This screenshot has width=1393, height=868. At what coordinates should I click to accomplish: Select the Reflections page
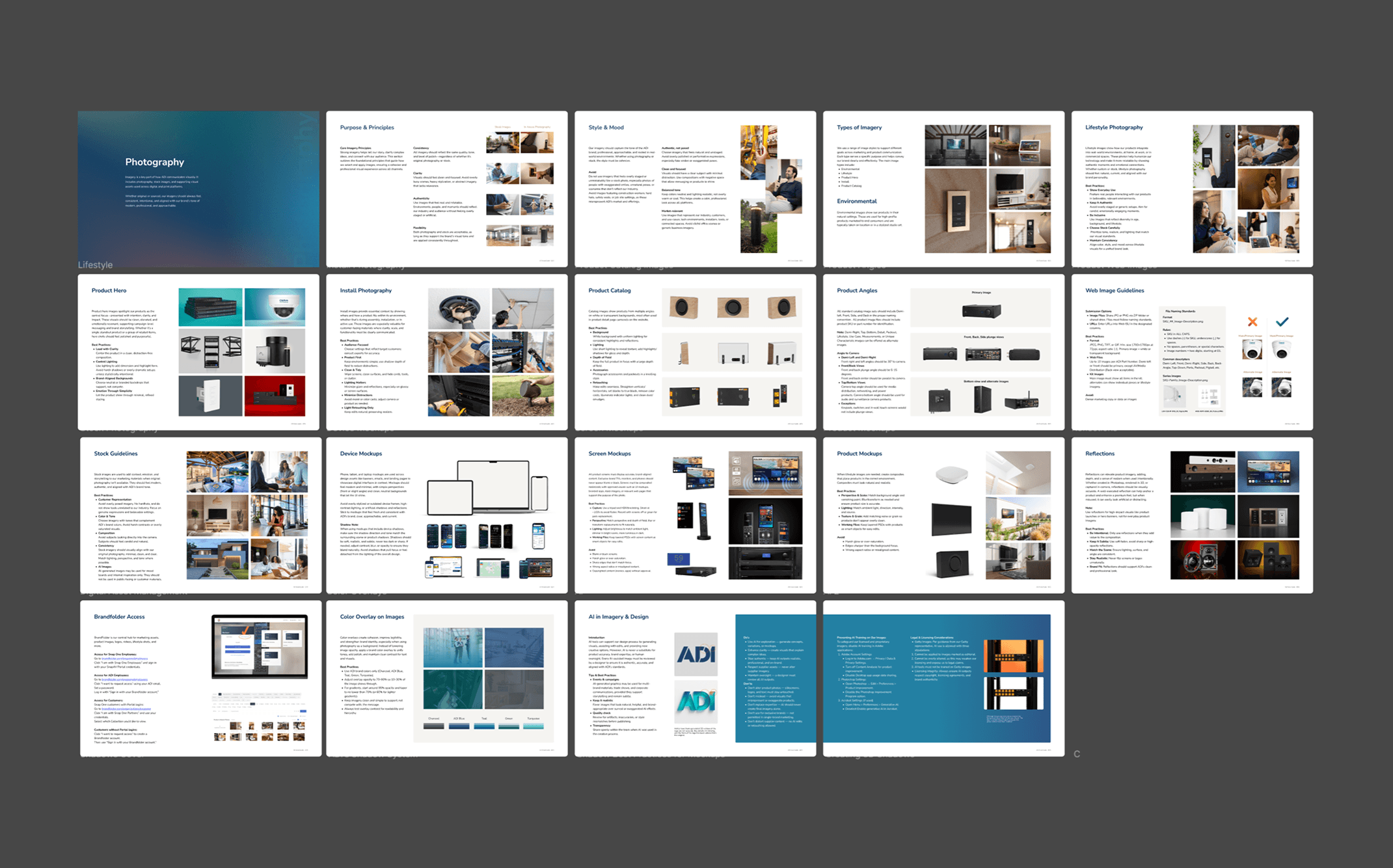1192,515
